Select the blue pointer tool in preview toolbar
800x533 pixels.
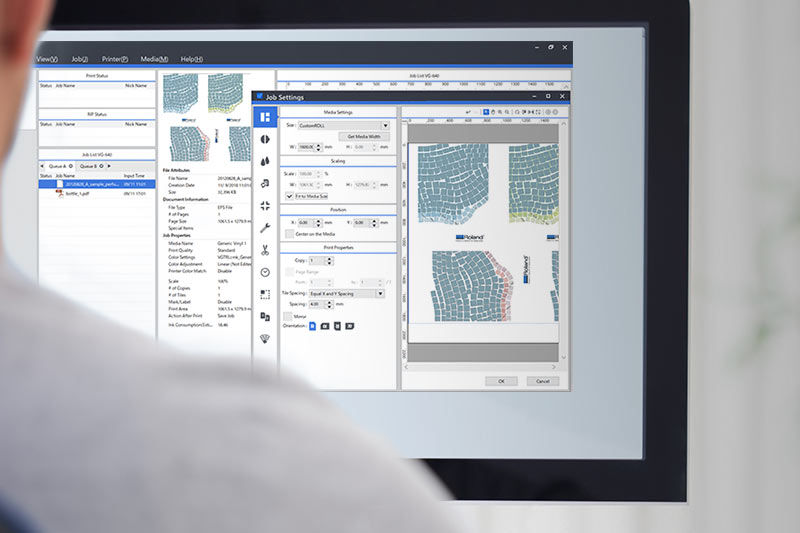click(486, 112)
